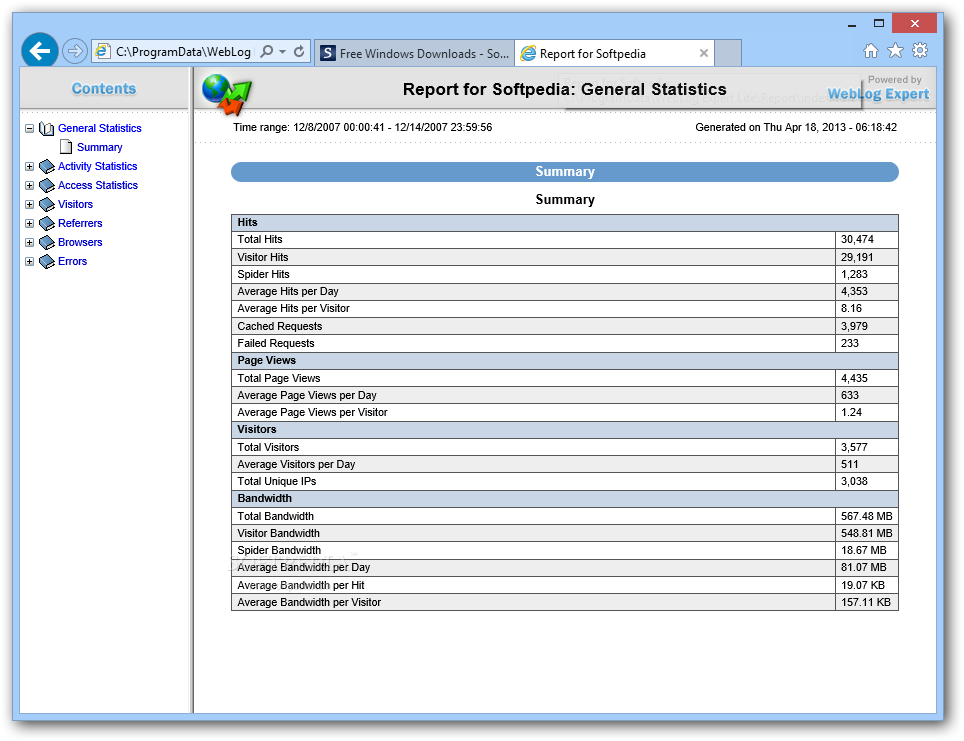
Task: Open the General Statistics link
Action: click(100, 128)
